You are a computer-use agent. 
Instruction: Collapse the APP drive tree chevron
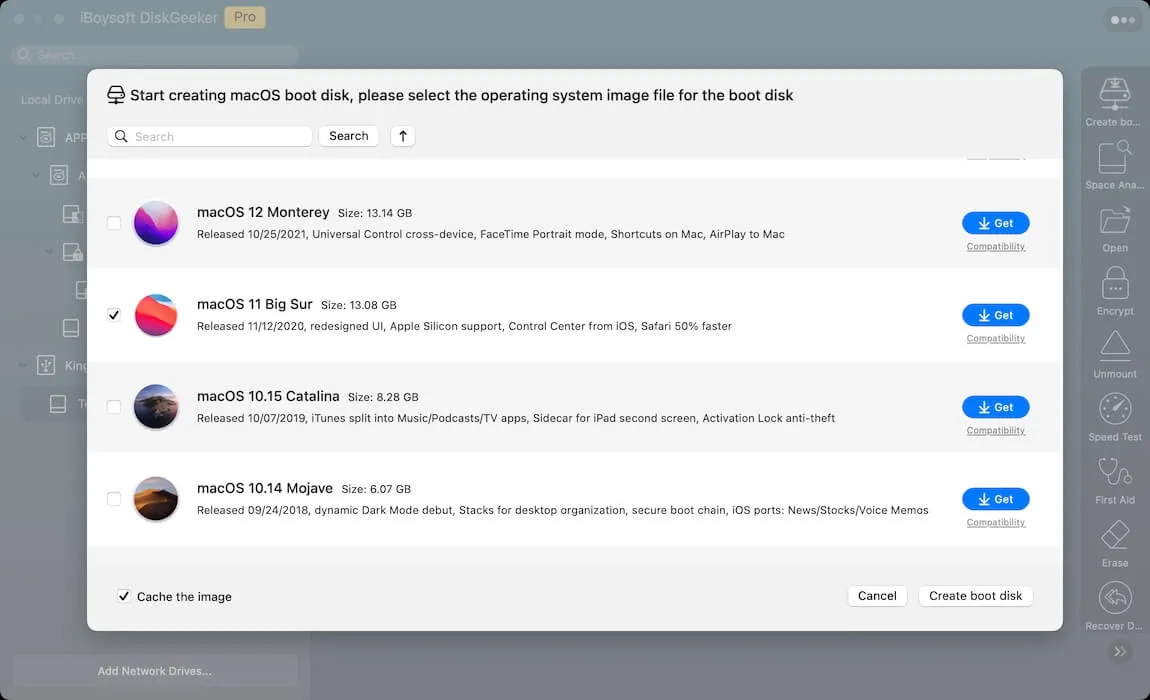point(23,137)
